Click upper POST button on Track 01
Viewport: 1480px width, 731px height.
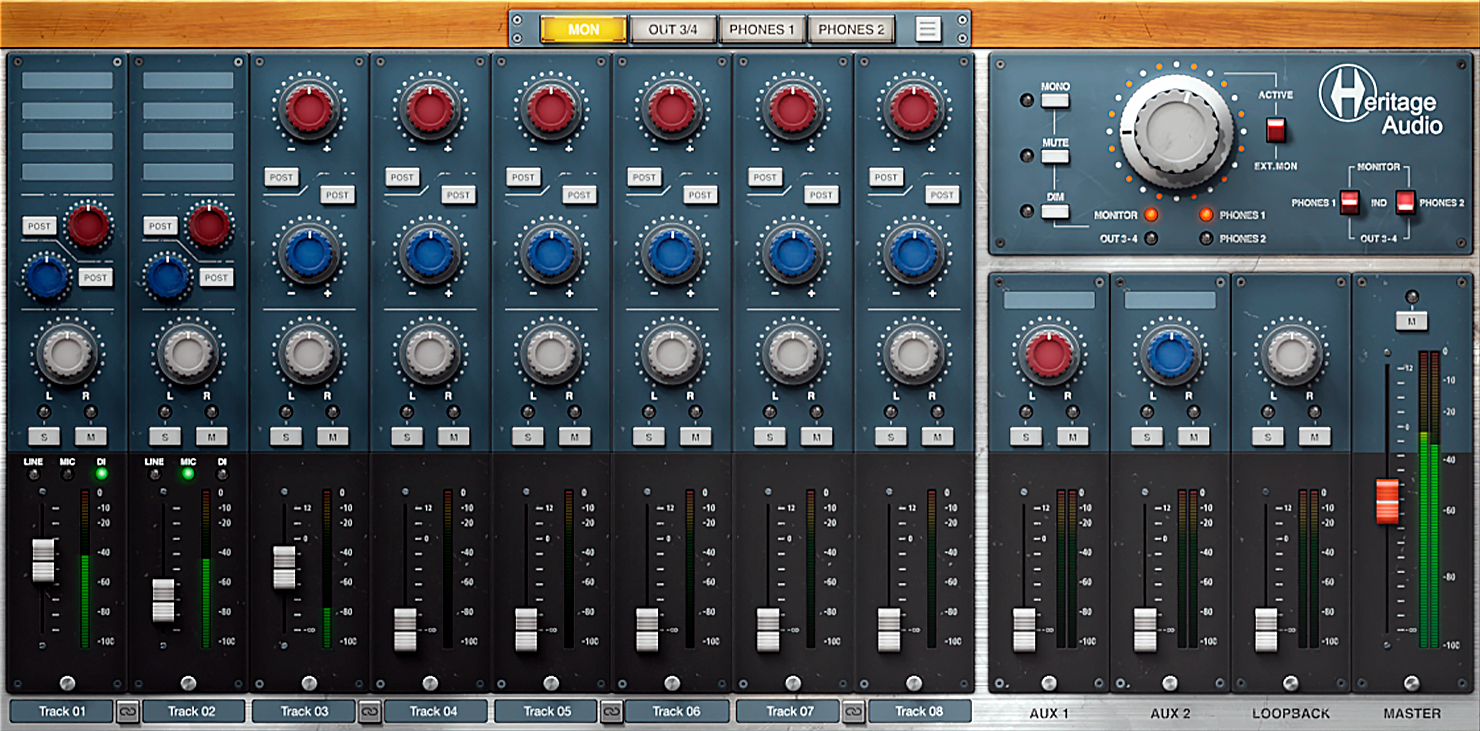point(40,226)
